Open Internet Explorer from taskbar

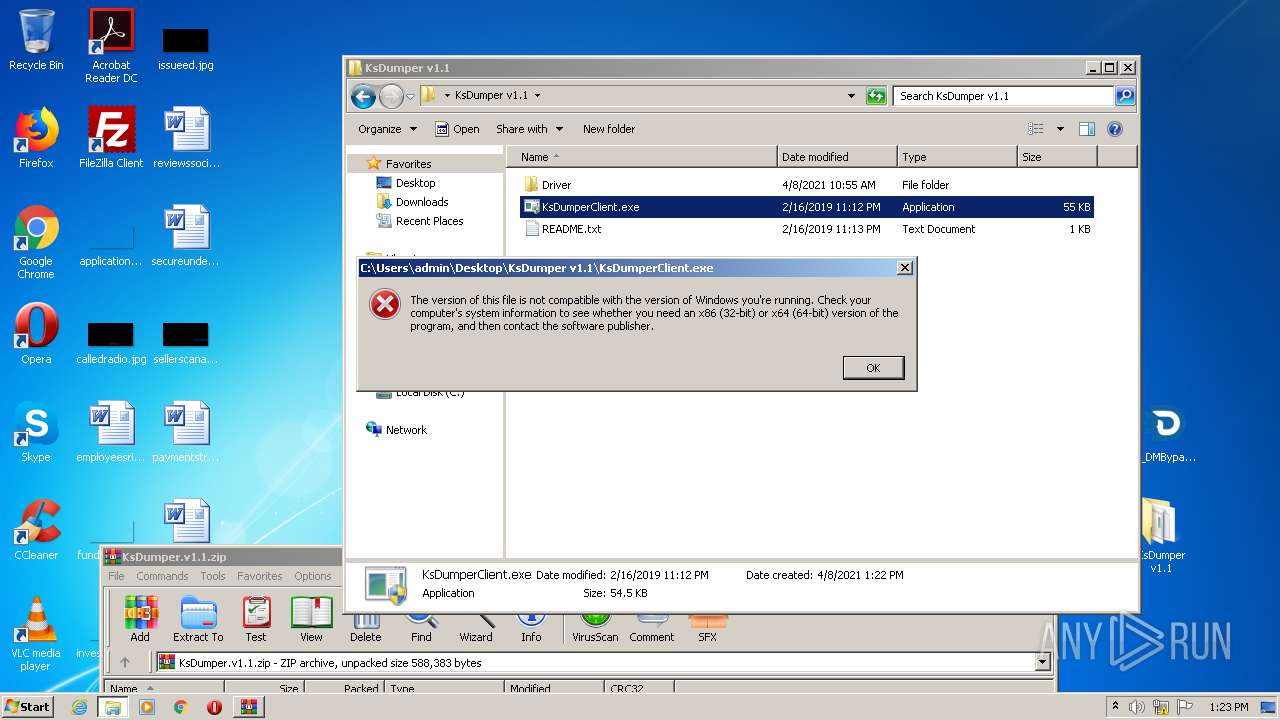(79, 707)
